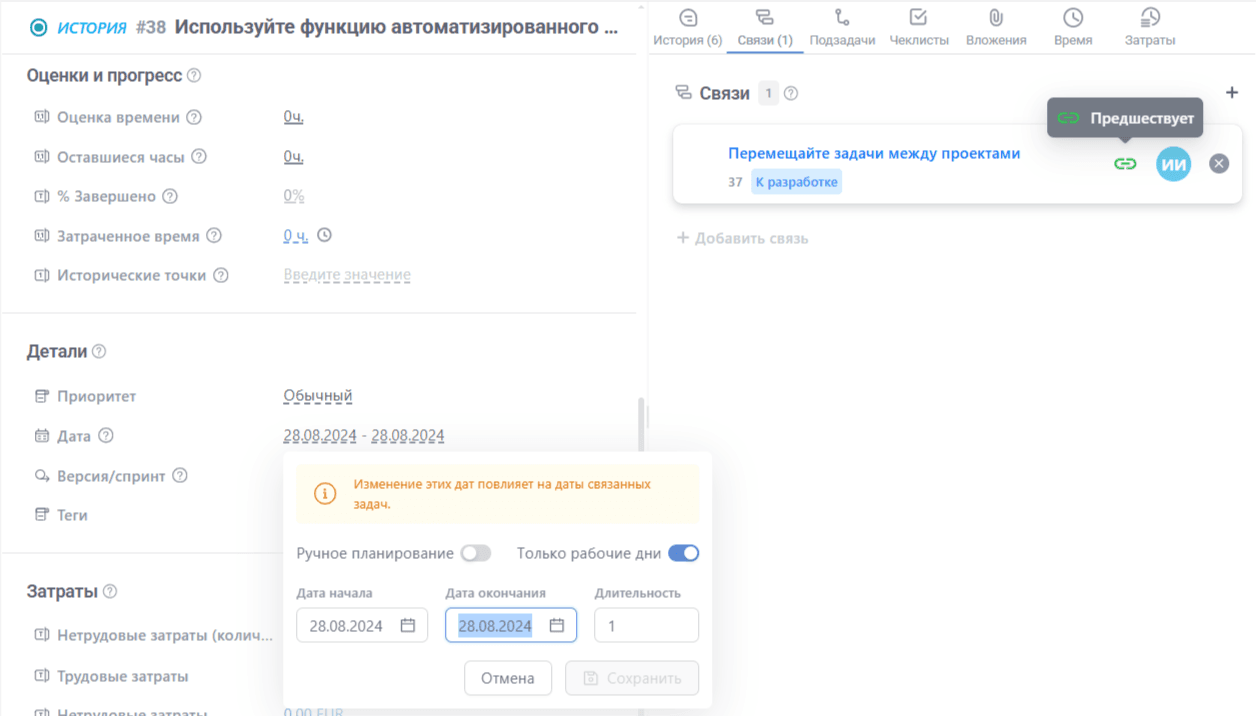Open the Чеклисты tab
This screenshot has height=716, width=1256.
(x=918, y=28)
